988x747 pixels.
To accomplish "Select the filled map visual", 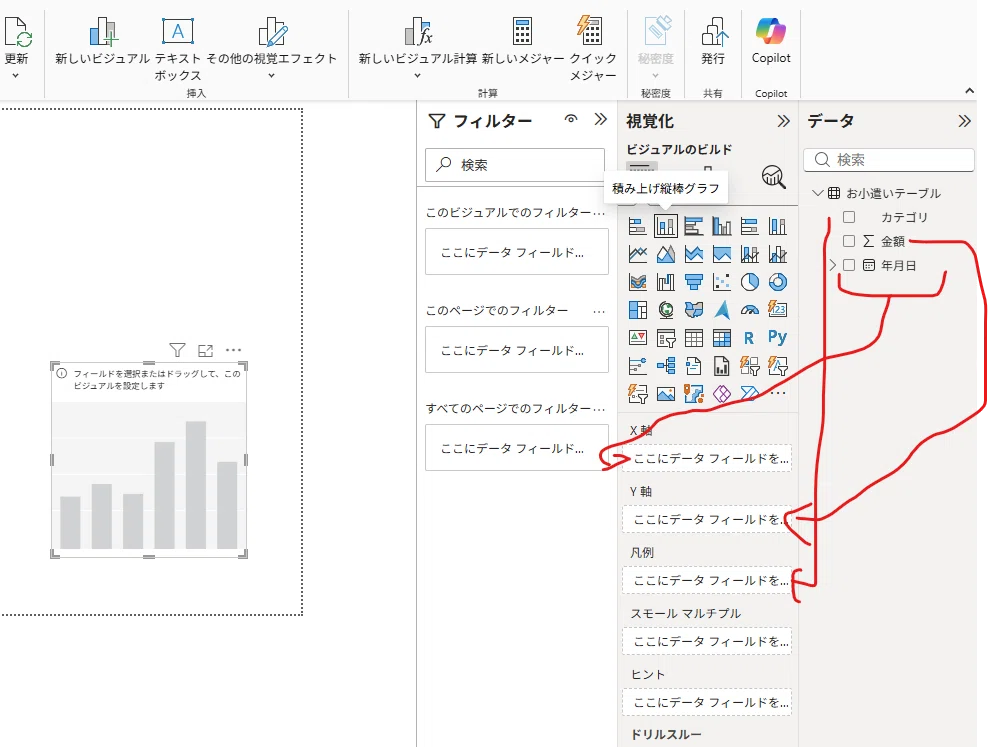I will click(694, 309).
